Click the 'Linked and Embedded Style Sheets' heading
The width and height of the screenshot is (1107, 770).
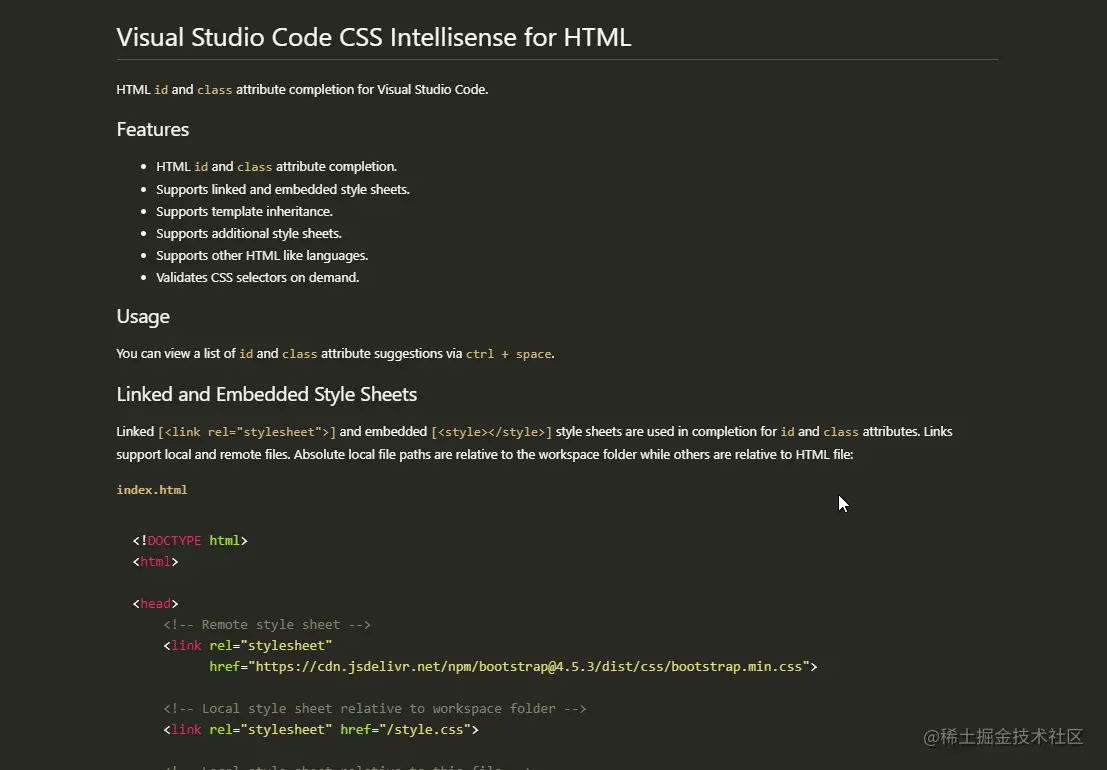click(x=267, y=395)
